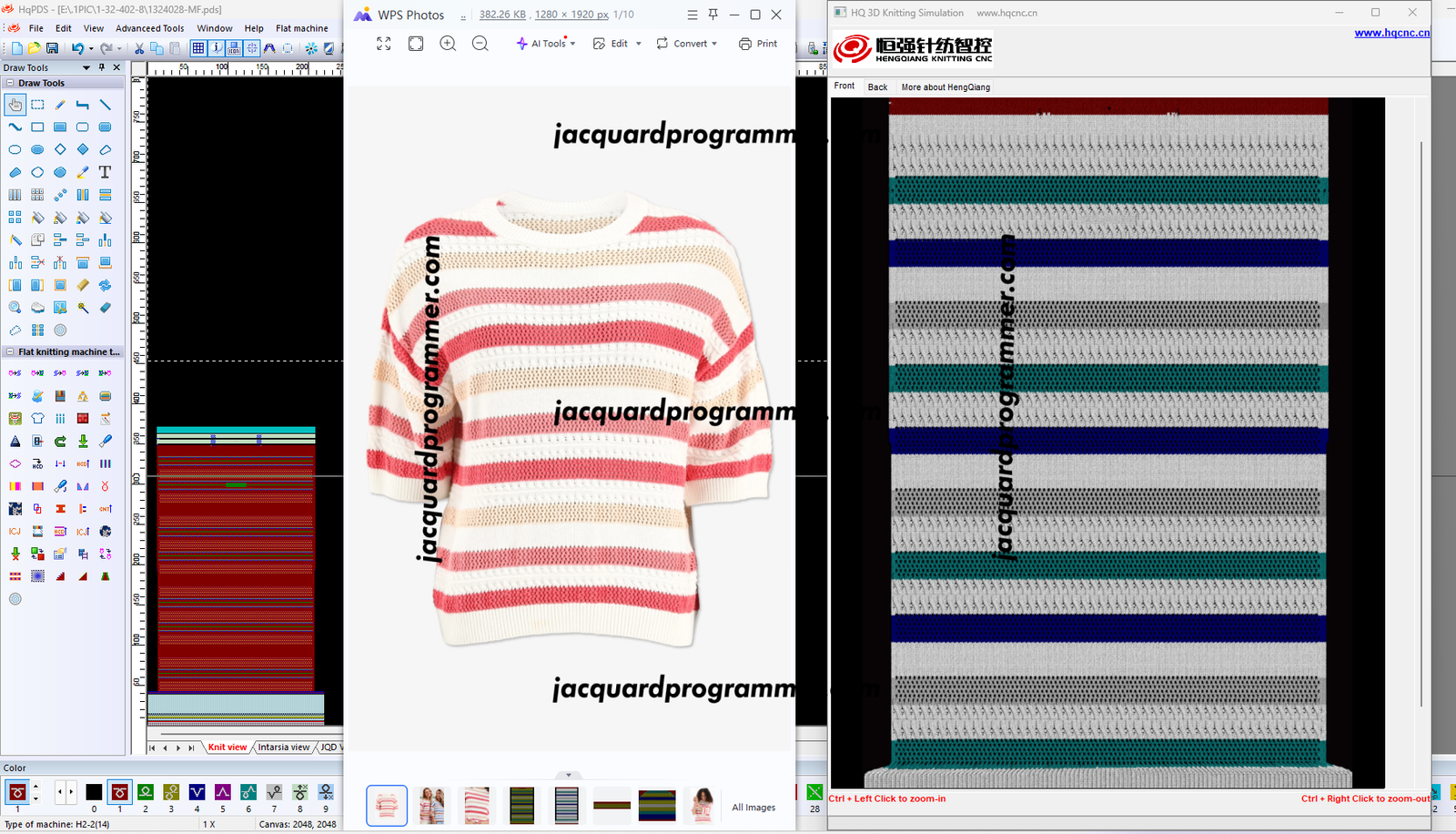This screenshot has height=834, width=1456.
Task: Collapse the Flat knitting machine tools section
Action: [10, 351]
